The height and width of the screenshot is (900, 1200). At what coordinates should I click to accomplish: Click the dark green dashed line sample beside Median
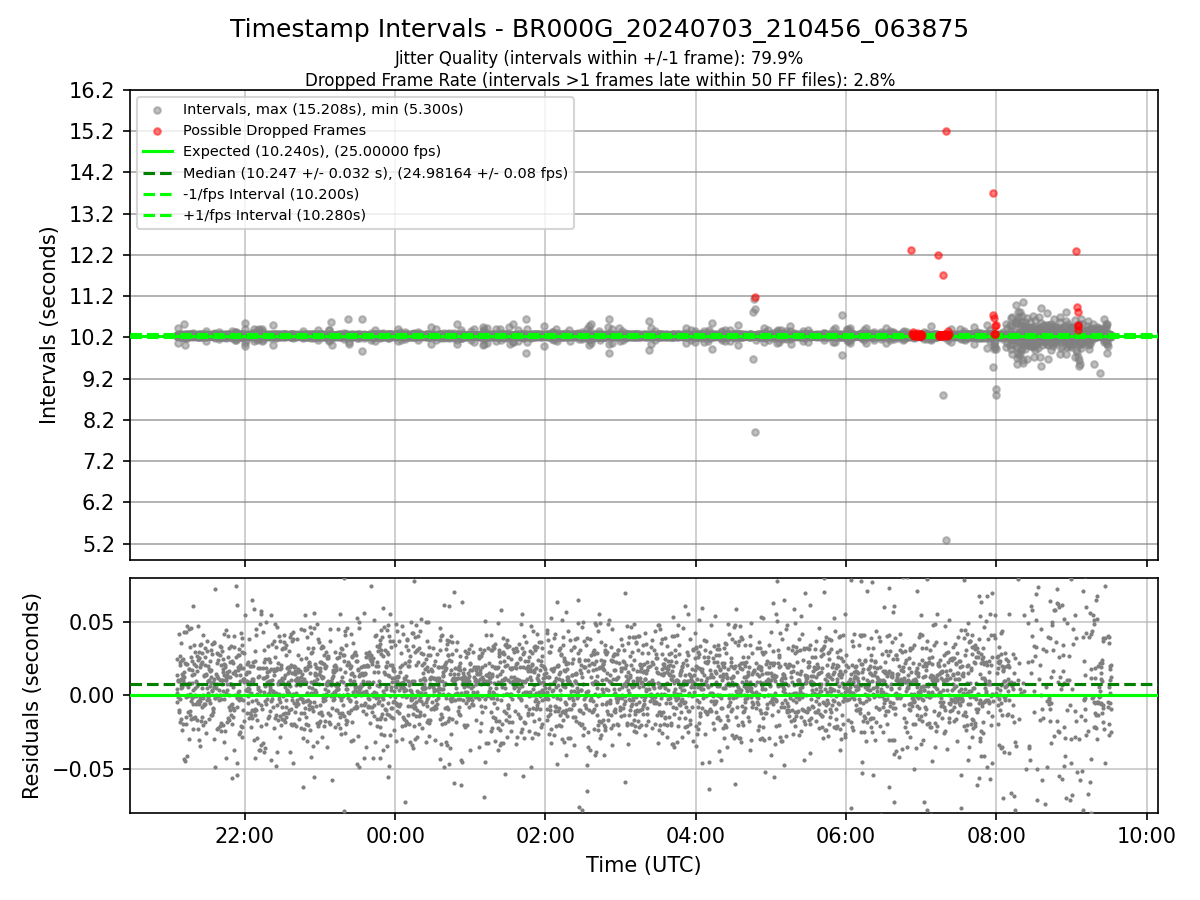pos(157,173)
